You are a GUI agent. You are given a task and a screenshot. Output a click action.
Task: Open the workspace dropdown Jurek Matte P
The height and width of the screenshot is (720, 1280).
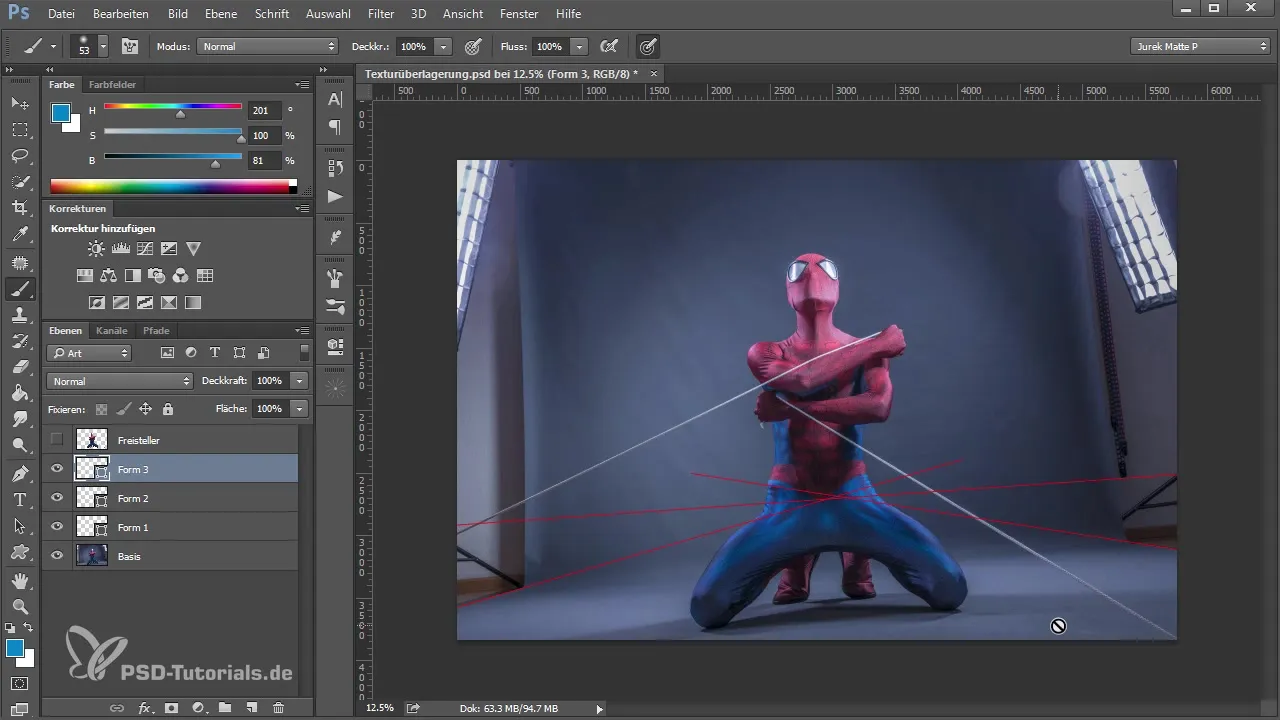[1200, 46]
